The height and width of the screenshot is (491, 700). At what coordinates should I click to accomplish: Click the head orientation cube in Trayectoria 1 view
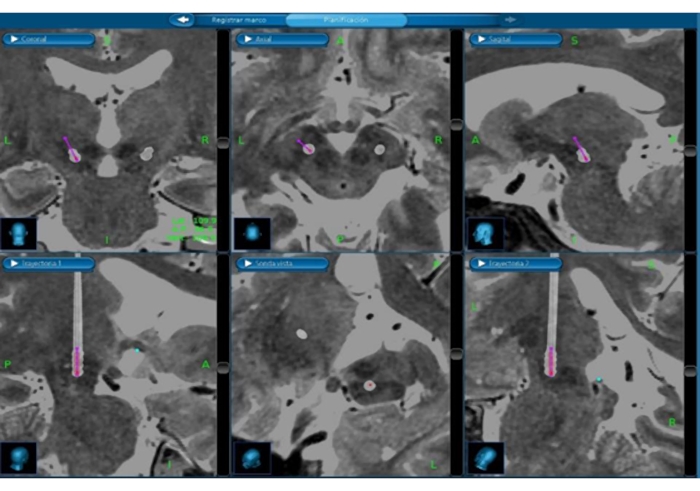pos(18,458)
